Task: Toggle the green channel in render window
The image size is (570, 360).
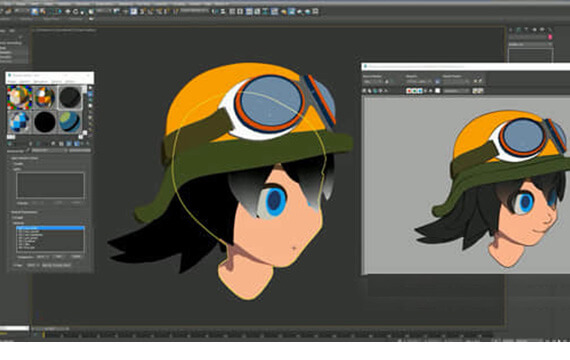Action: tap(414, 91)
